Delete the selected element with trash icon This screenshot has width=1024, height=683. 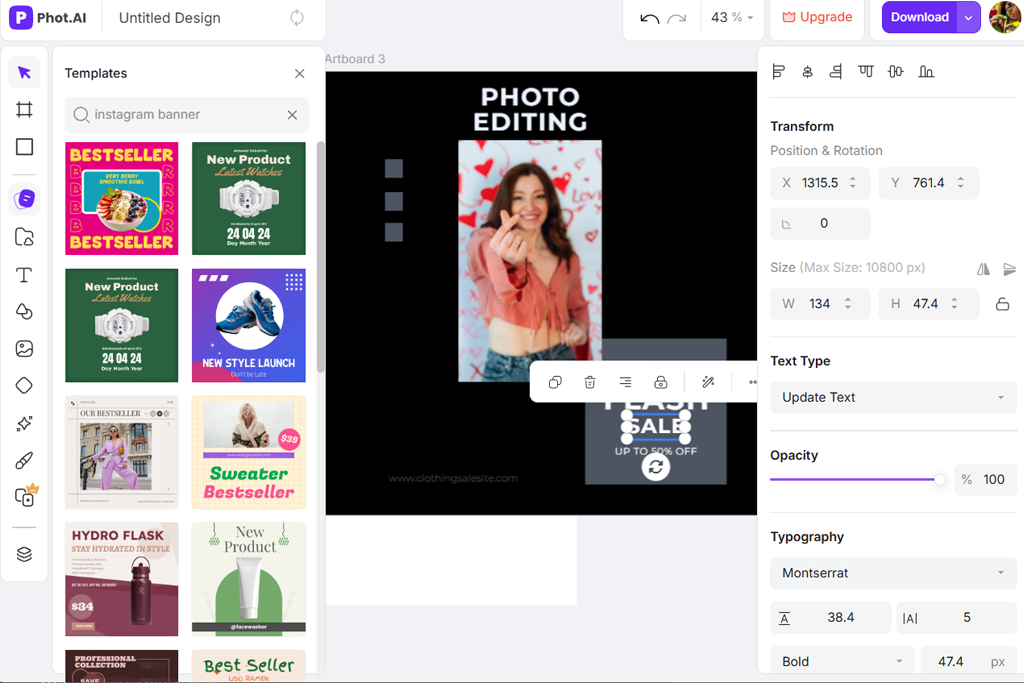pos(590,382)
